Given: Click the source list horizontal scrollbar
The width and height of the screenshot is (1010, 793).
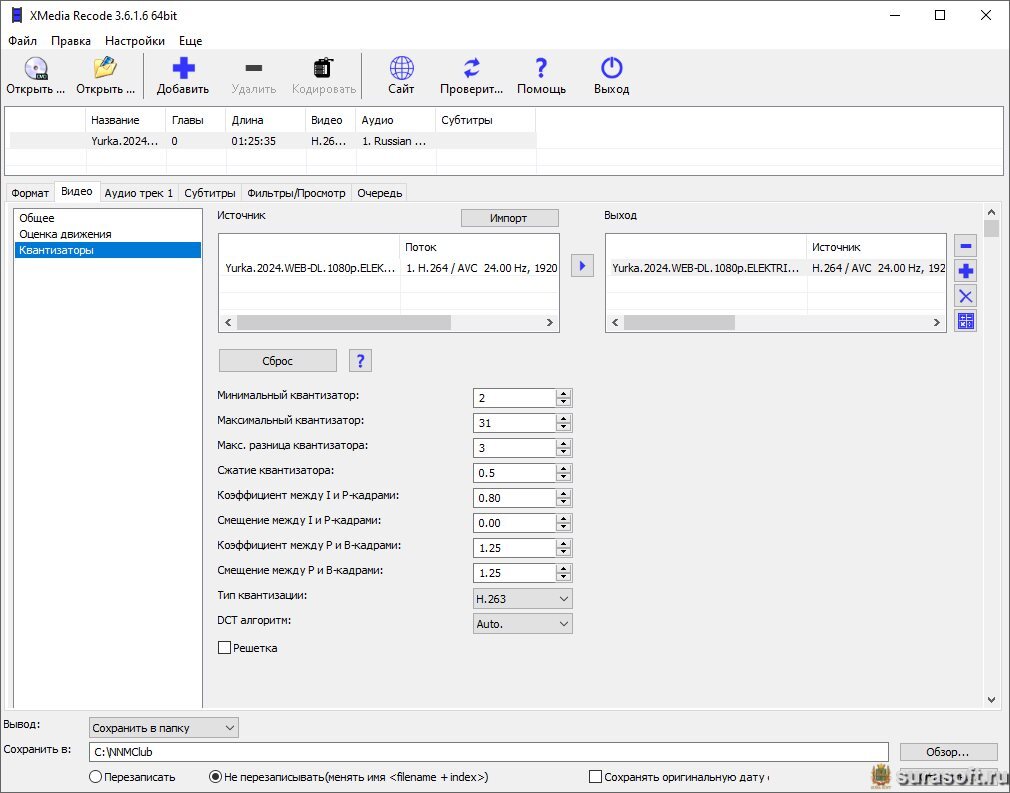Looking at the screenshot, I should (344, 323).
